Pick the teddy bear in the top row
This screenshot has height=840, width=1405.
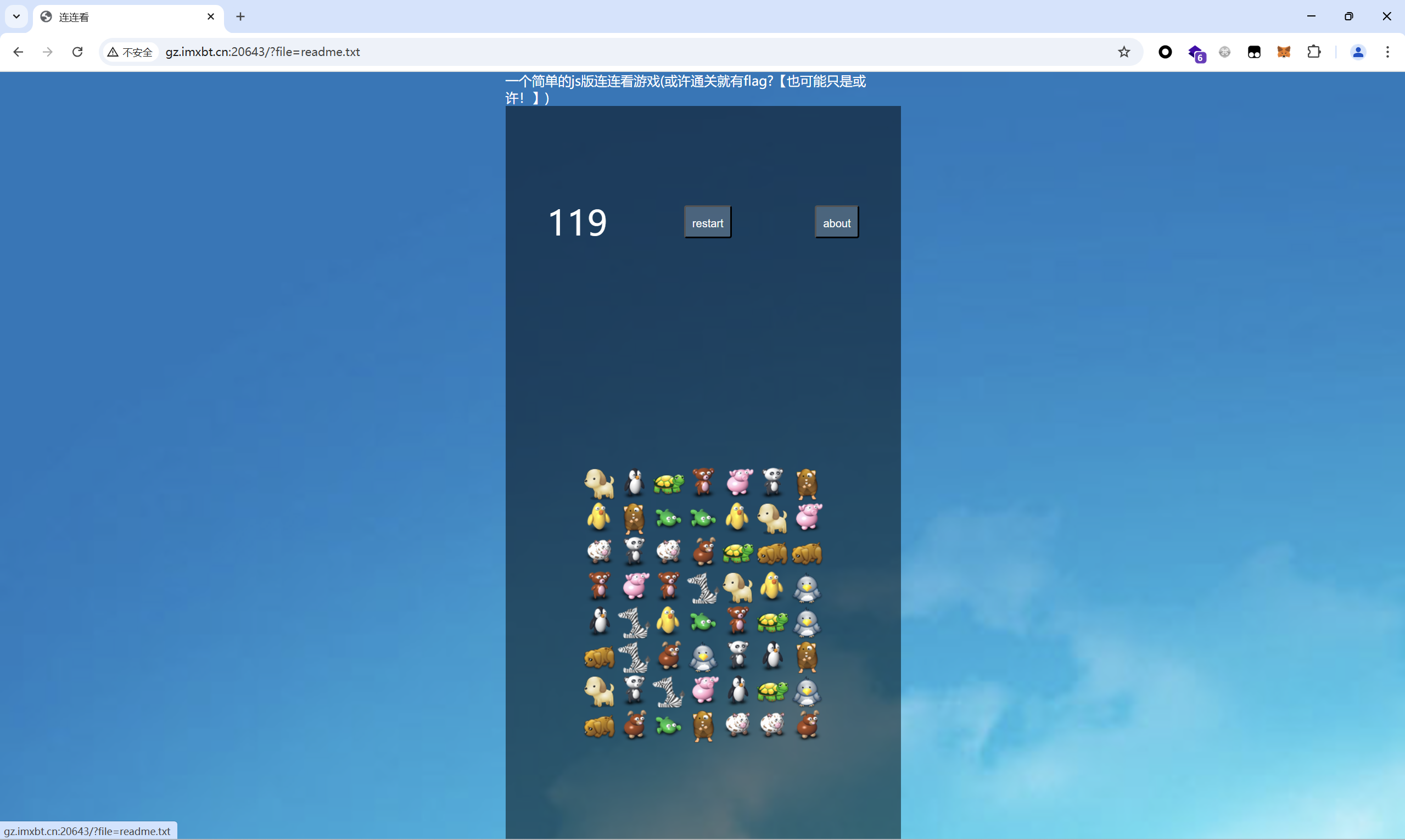tap(703, 482)
